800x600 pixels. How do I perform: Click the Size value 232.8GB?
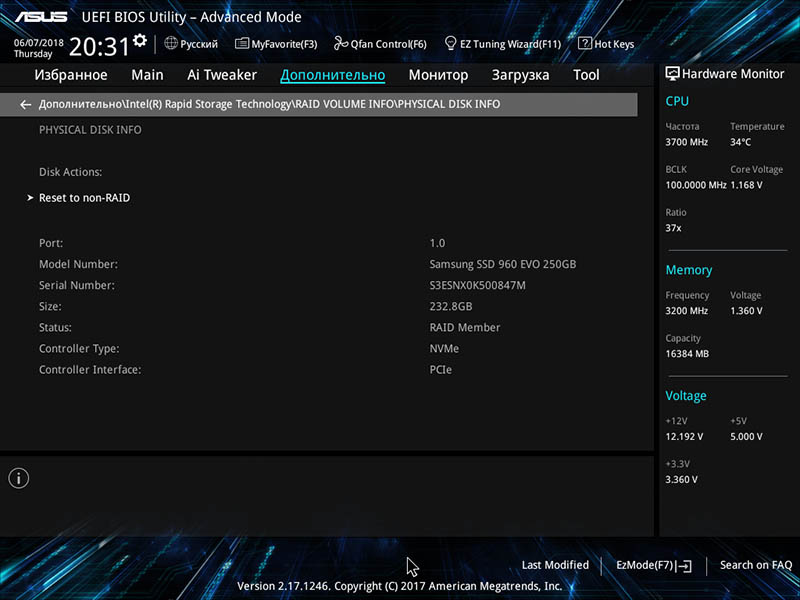pyautogui.click(x=451, y=307)
